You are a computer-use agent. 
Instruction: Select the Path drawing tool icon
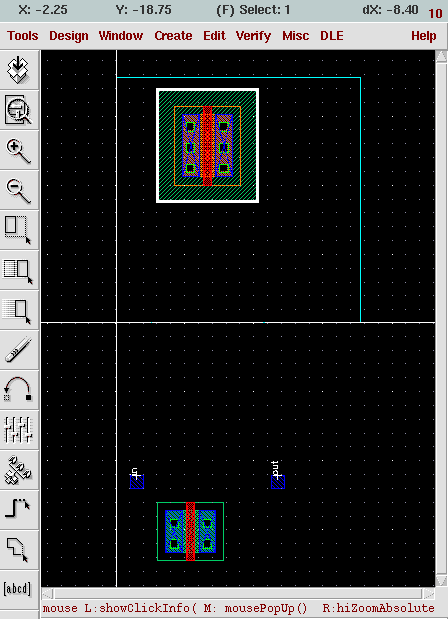(19, 510)
